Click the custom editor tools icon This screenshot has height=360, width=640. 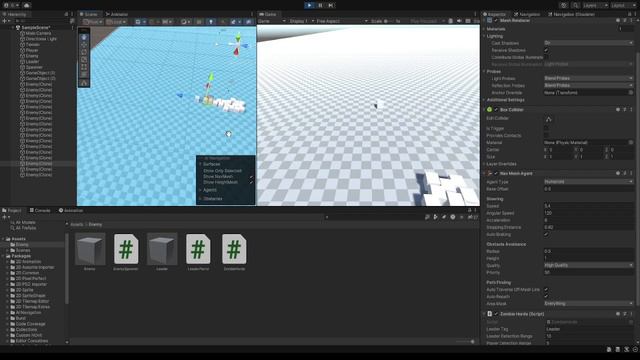[x=84, y=83]
